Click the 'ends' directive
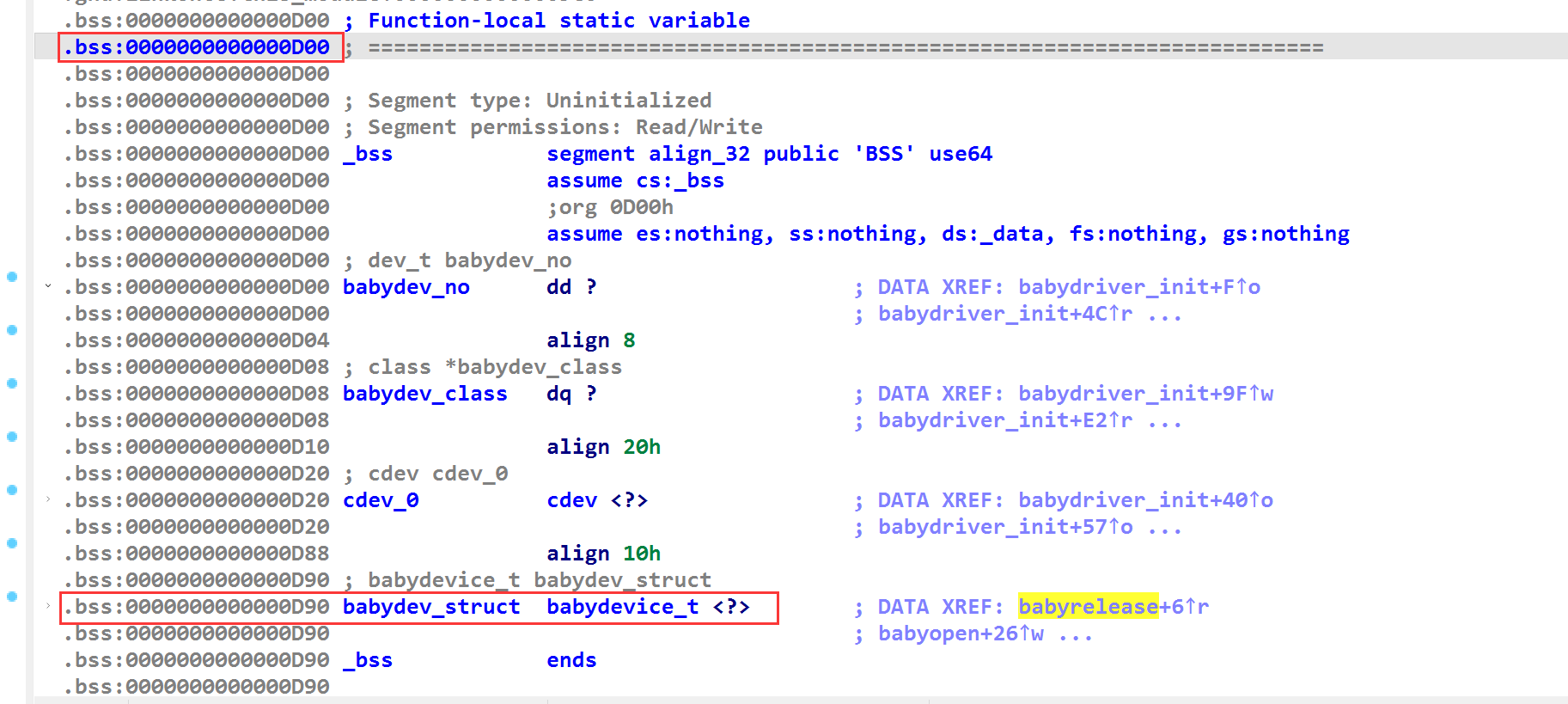This screenshot has height=704, width=1568. (572, 660)
